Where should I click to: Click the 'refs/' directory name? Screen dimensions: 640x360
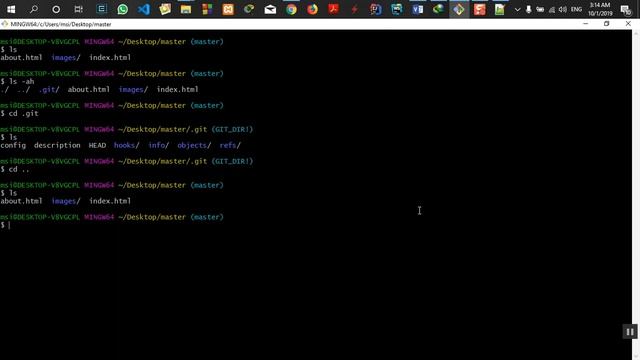pyautogui.click(x=230, y=145)
